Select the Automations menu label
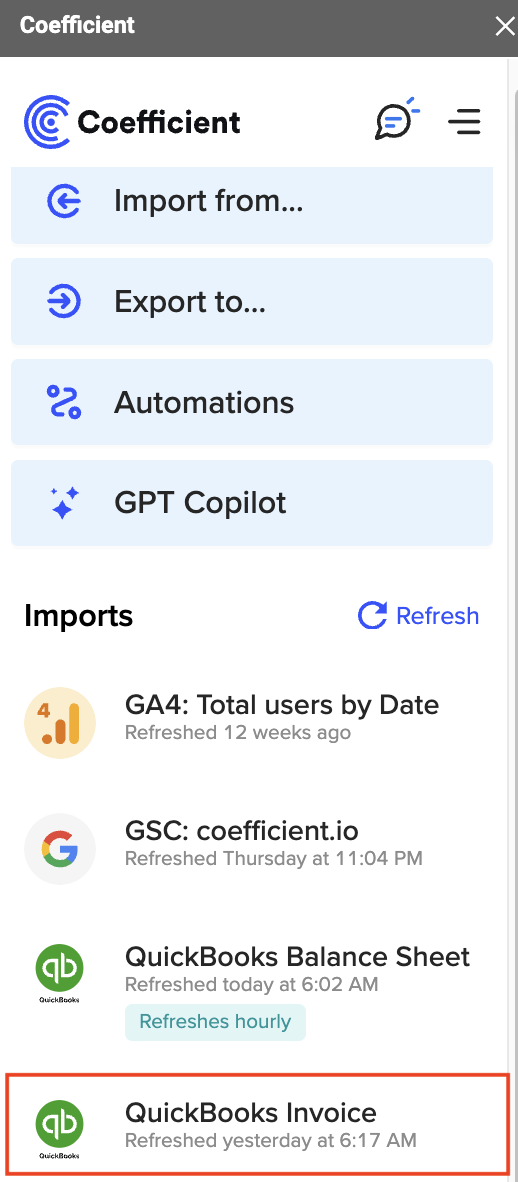 204,403
